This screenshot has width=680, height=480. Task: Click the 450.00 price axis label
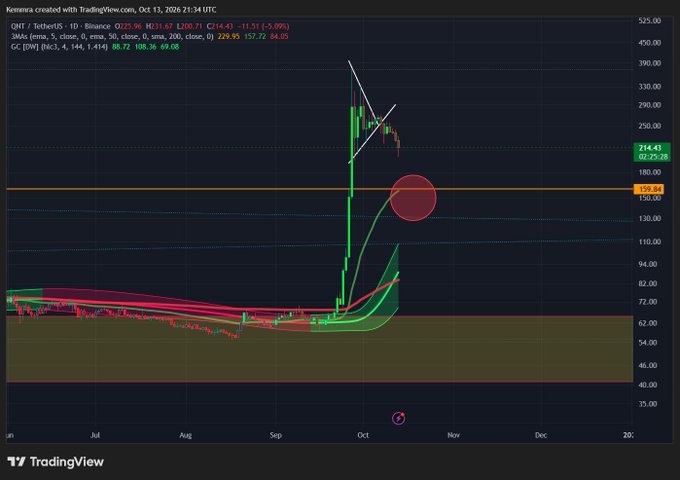click(650, 42)
